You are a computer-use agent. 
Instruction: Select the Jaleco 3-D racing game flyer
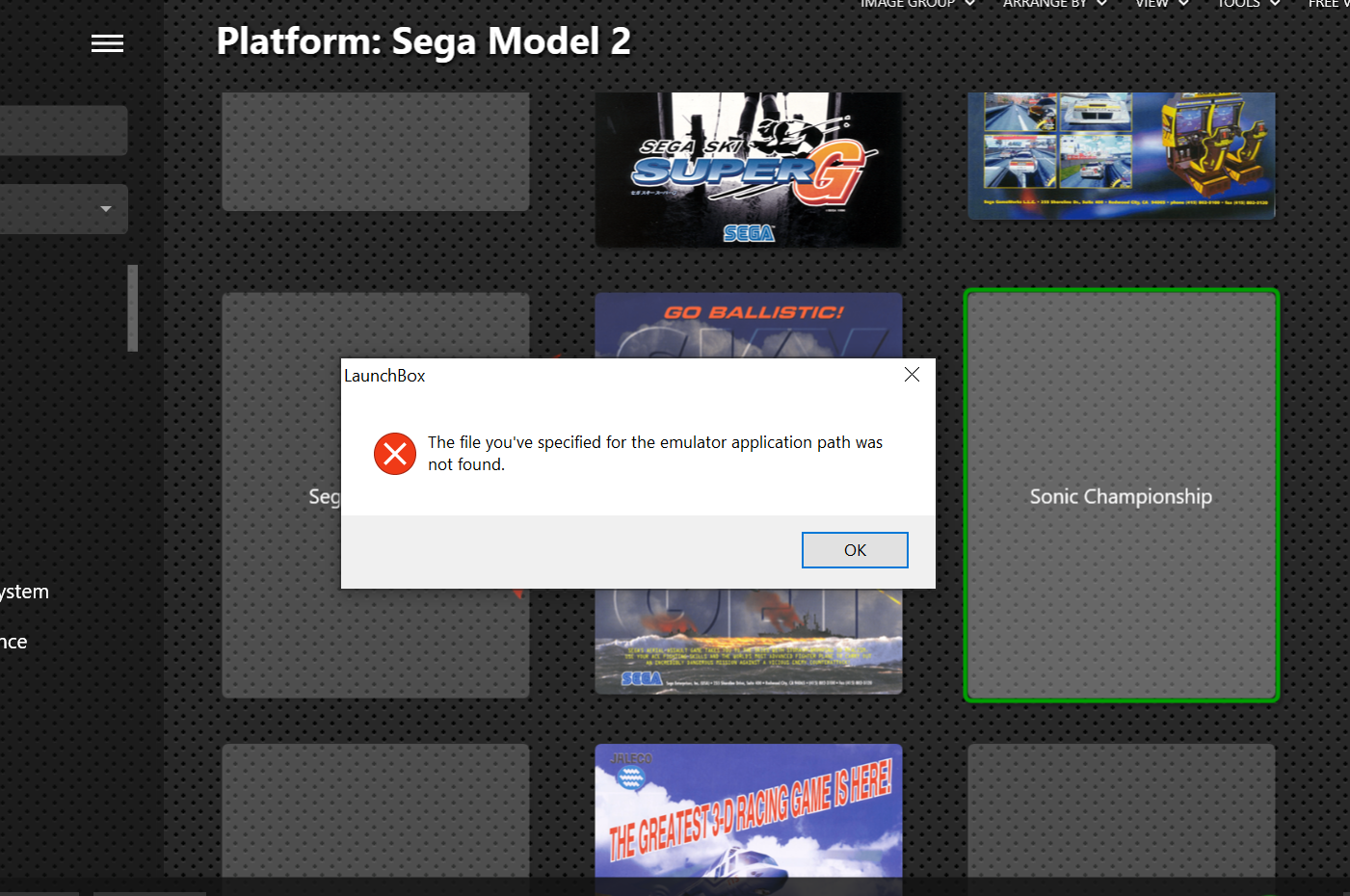pos(749,810)
